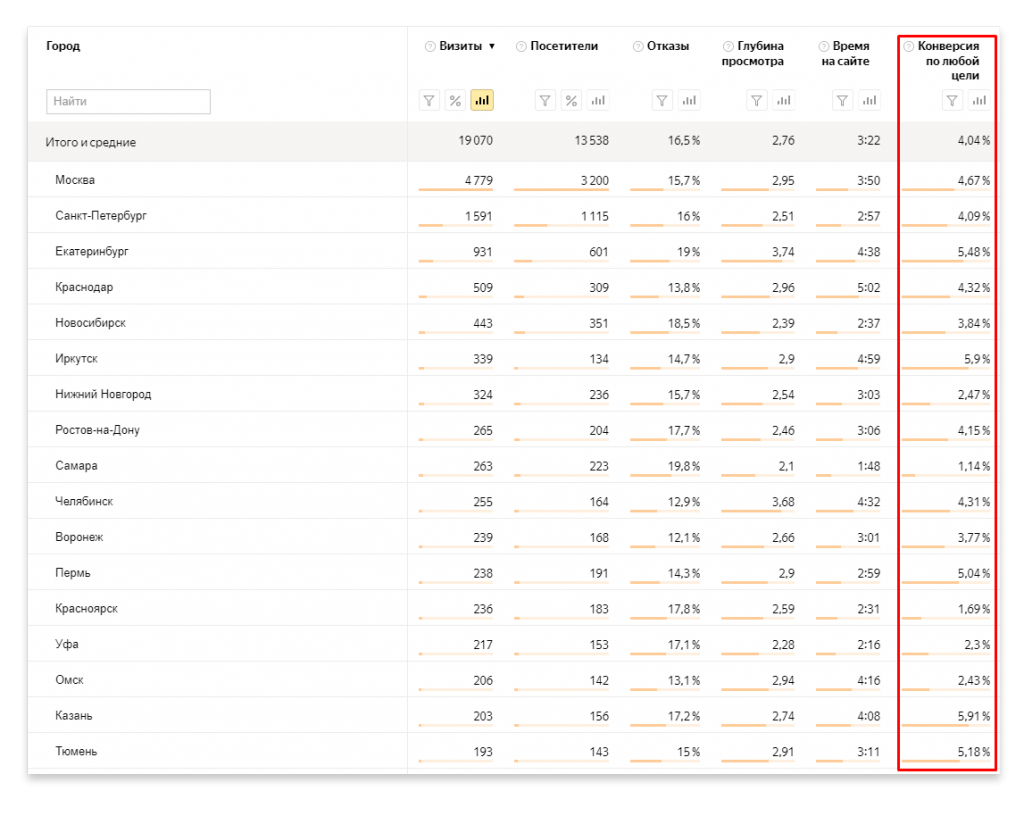Select the Санкт-Петербург row
This screenshot has width=1024, height=816.
tap(513, 215)
